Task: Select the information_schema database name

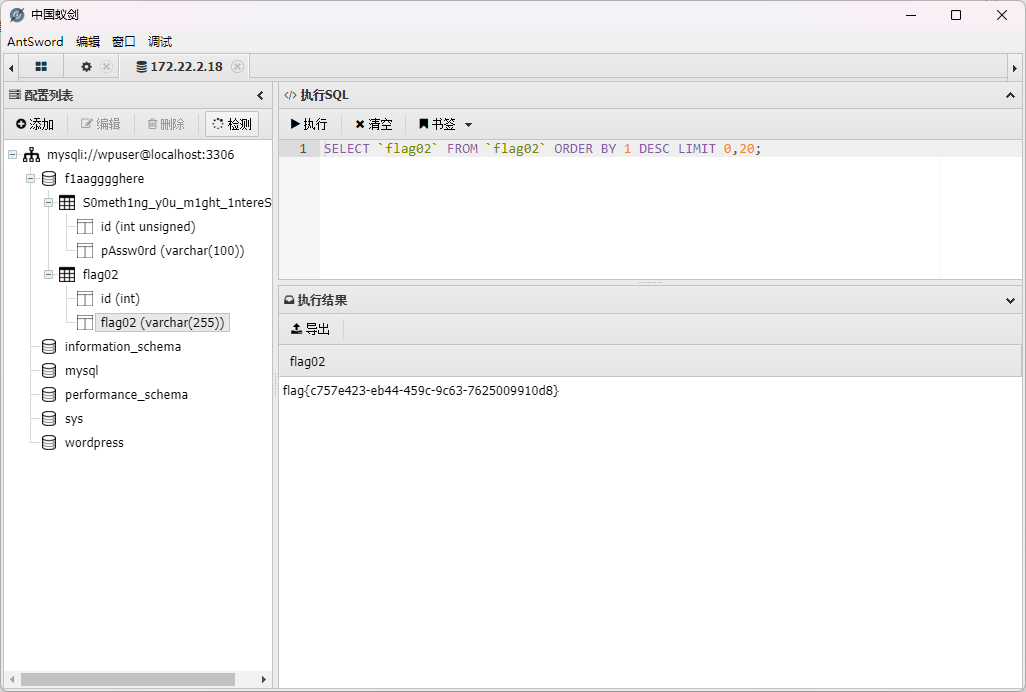Action: coord(122,347)
